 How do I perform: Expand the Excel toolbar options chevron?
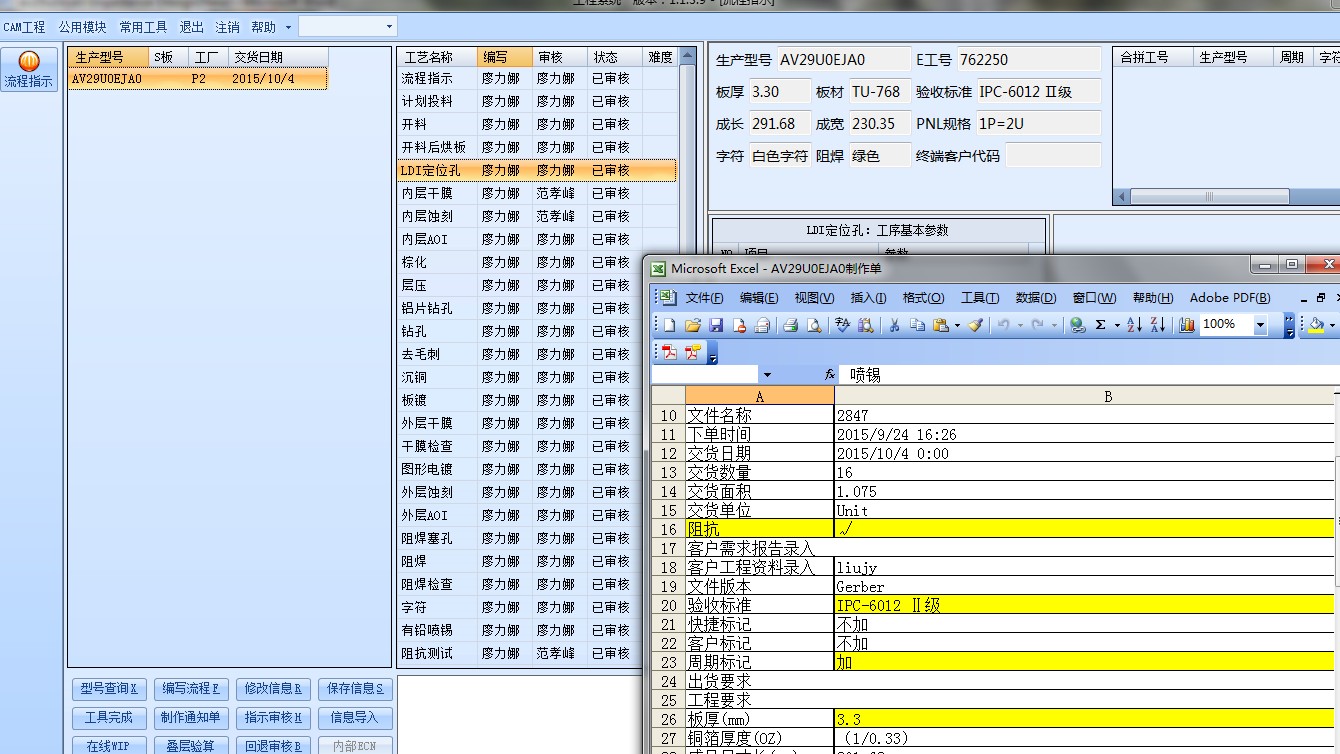[x=1289, y=325]
